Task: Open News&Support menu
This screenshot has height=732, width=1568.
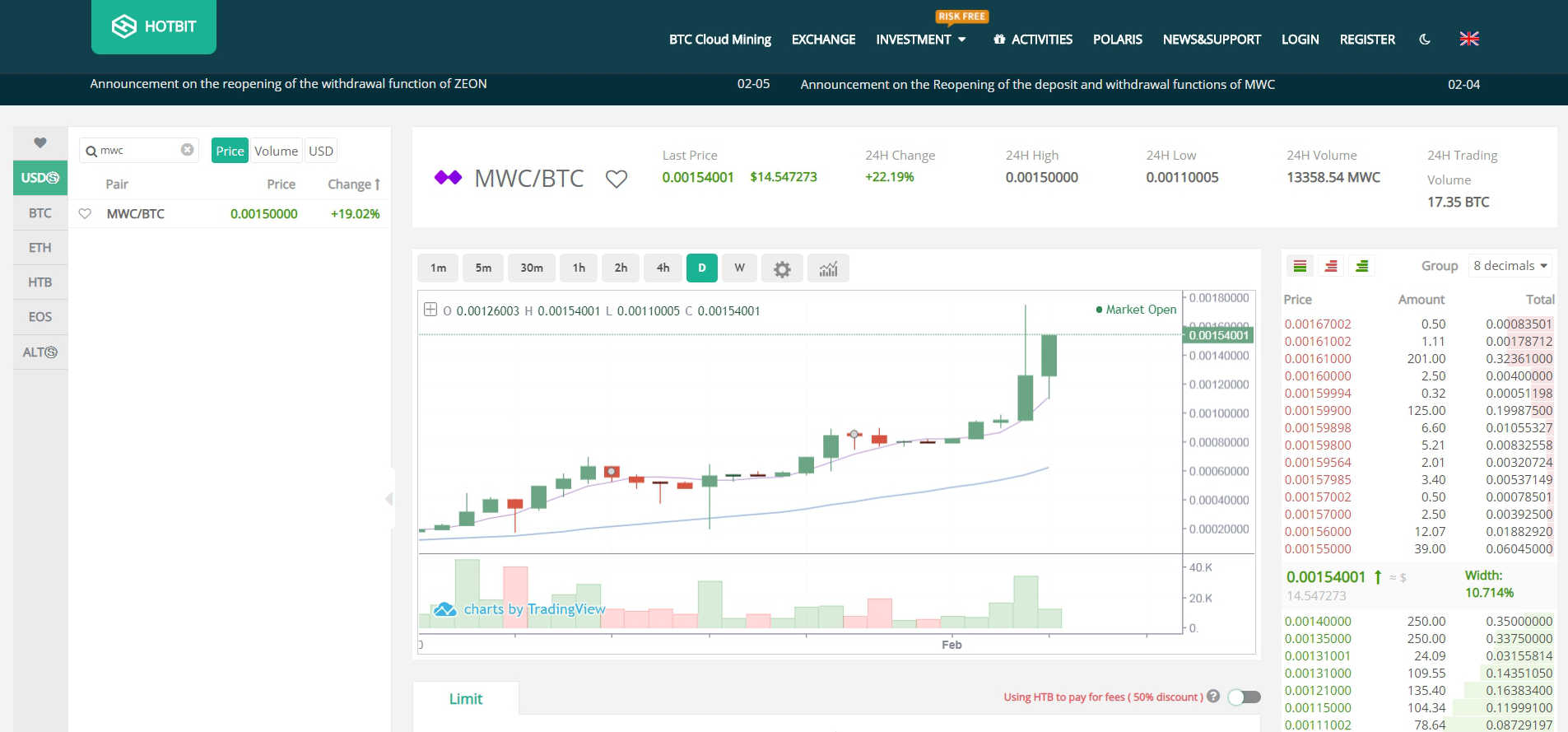Action: point(1212,40)
